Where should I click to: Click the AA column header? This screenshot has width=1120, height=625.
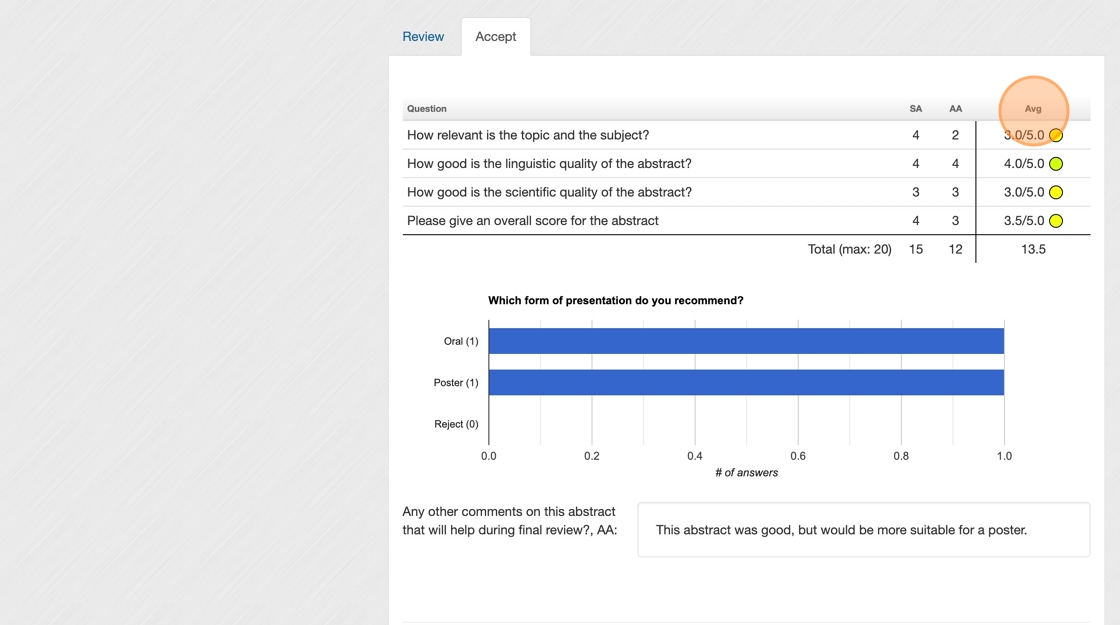[955, 109]
